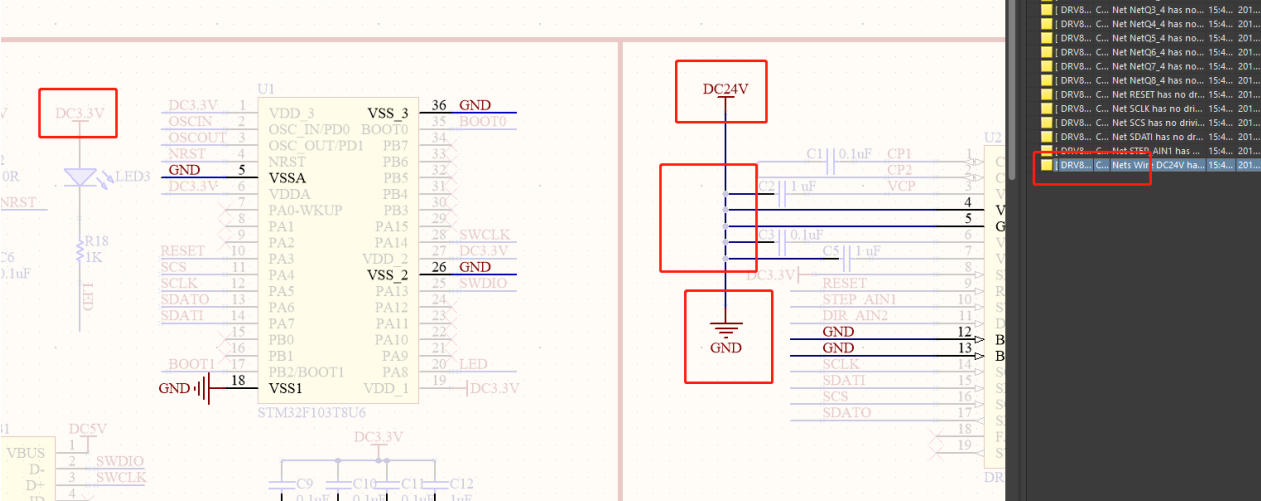Click the CP1 net label
The height and width of the screenshot is (501, 1261).
[x=899, y=154]
